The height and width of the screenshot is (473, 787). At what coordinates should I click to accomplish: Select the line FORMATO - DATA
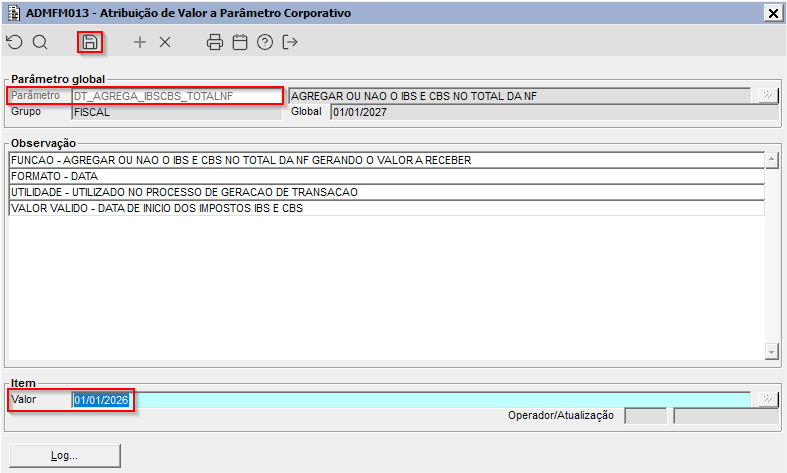coord(386,176)
